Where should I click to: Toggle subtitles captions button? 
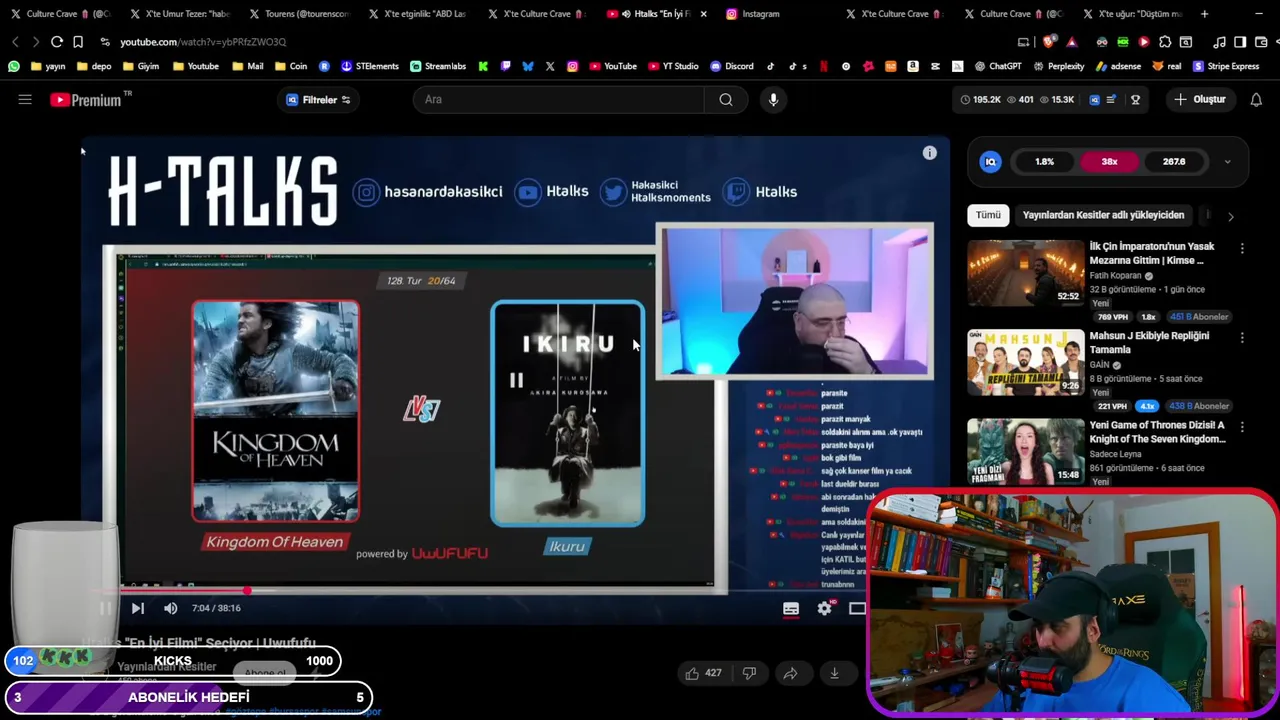(x=791, y=608)
